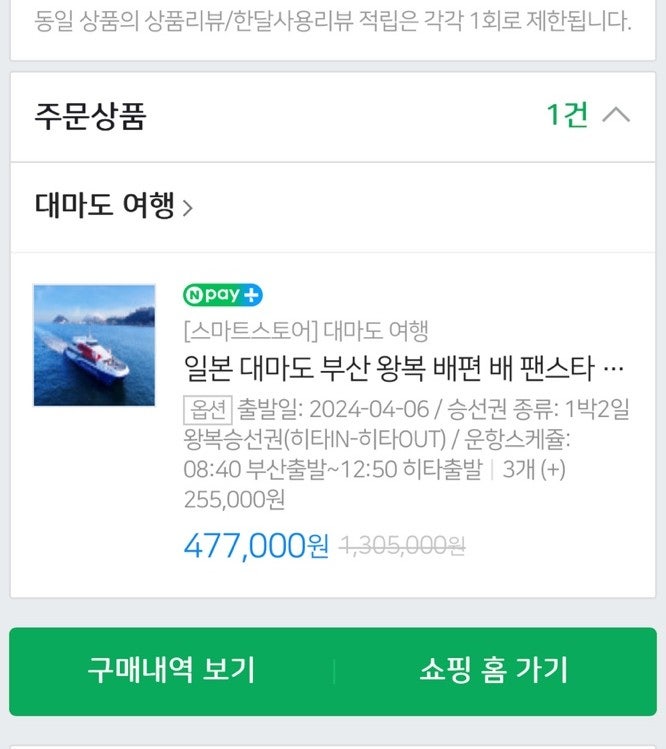The image size is (666, 749).
Task: Open the 대마도 여행 store link
Action: [x=105, y=207]
